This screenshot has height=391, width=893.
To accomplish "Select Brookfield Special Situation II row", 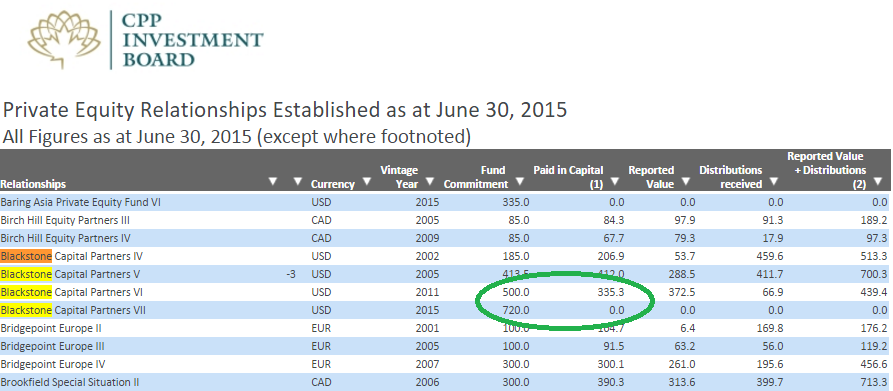I will [x=446, y=382].
